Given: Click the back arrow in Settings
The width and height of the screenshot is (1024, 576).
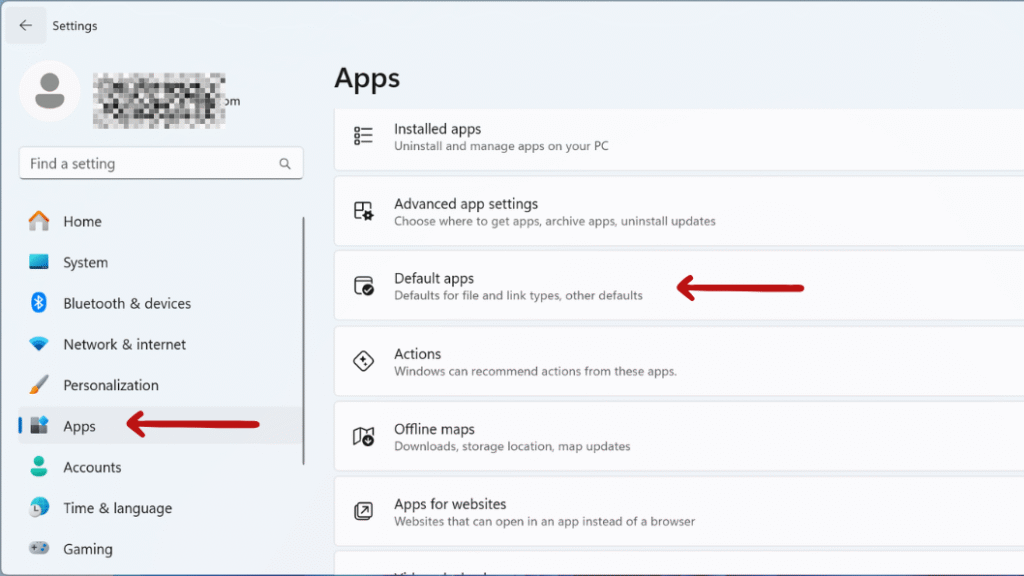Looking at the screenshot, I should [25, 25].
